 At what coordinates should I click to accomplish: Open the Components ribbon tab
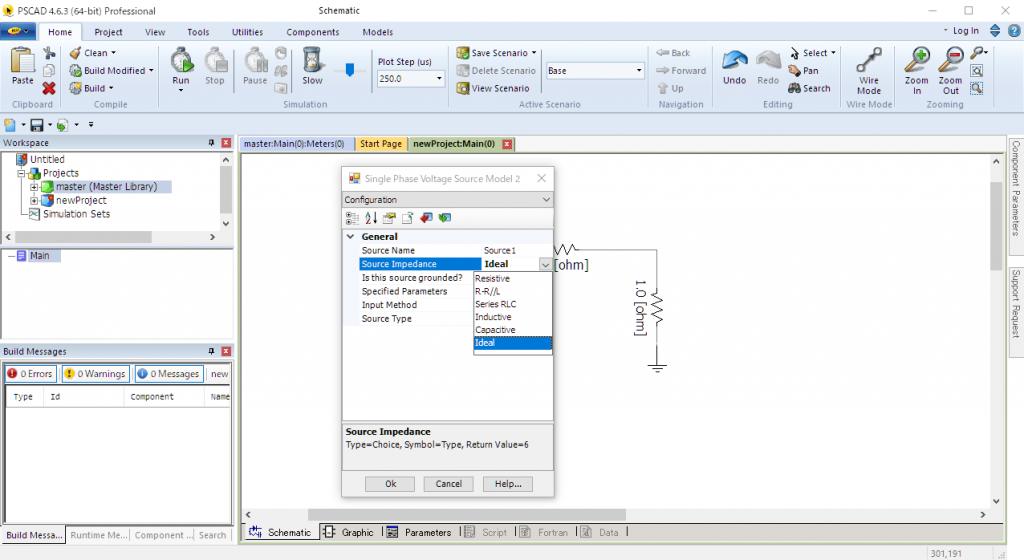tap(312, 32)
